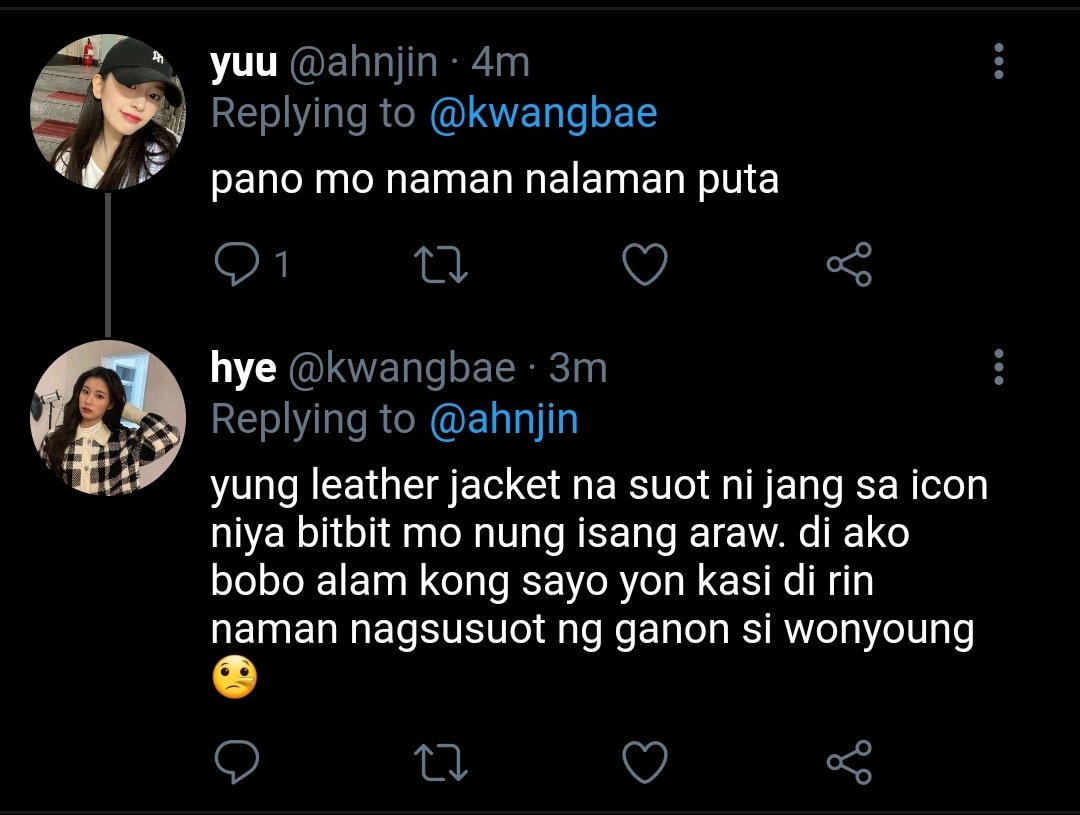Reply to hye's tweet via comment icon
The image size is (1080, 815).
click(x=236, y=762)
